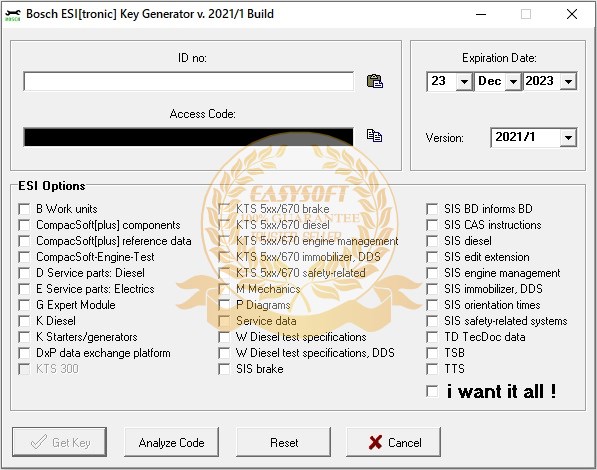The width and height of the screenshot is (597, 470).
Task: Enable the Service data option
Action: (x=224, y=321)
